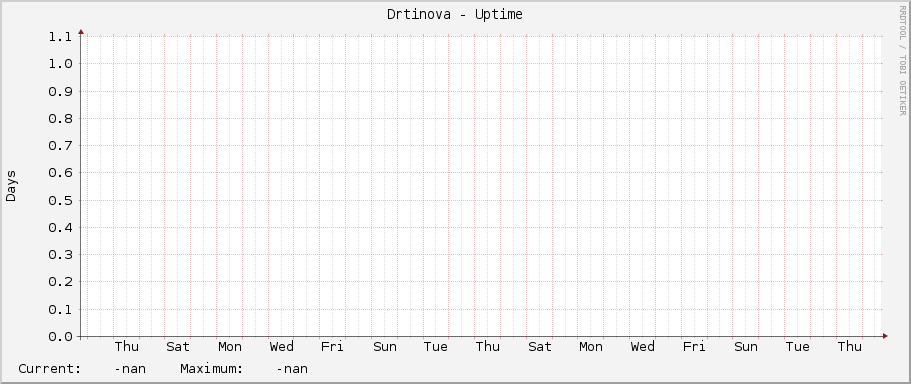Click the 'Sat' label right of second 'Thu'
Viewport: 911px width, 384px height.
pos(540,347)
